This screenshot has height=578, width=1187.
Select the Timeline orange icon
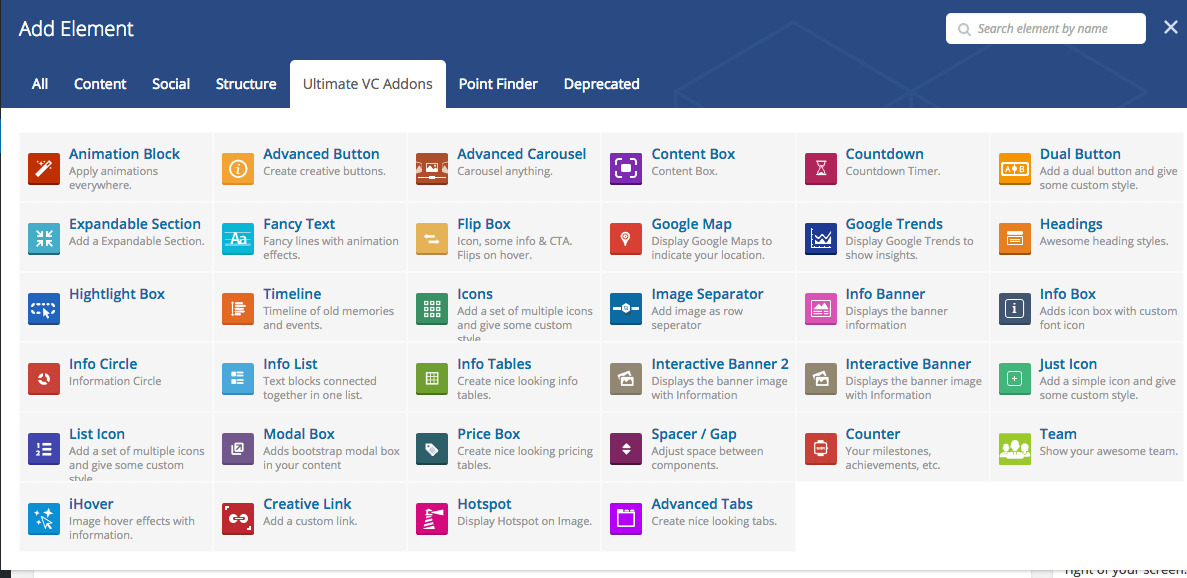click(238, 309)
